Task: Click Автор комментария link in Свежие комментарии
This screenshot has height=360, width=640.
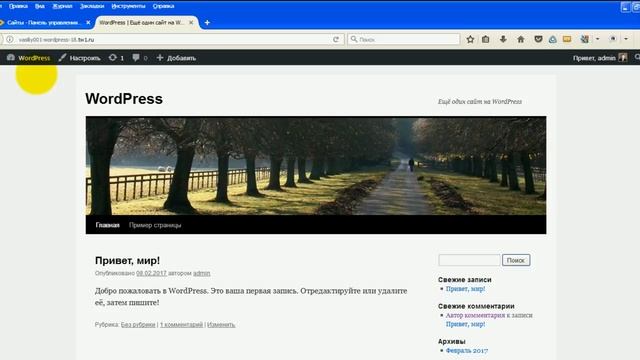Action: [475, 315]
